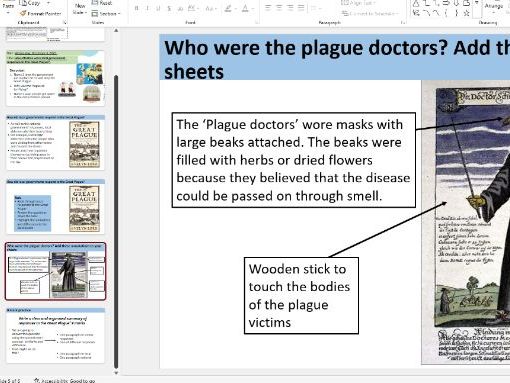Screen dimensions: 510x383
Task: Open the Change Case dropdown
Action: pos(210,8)
